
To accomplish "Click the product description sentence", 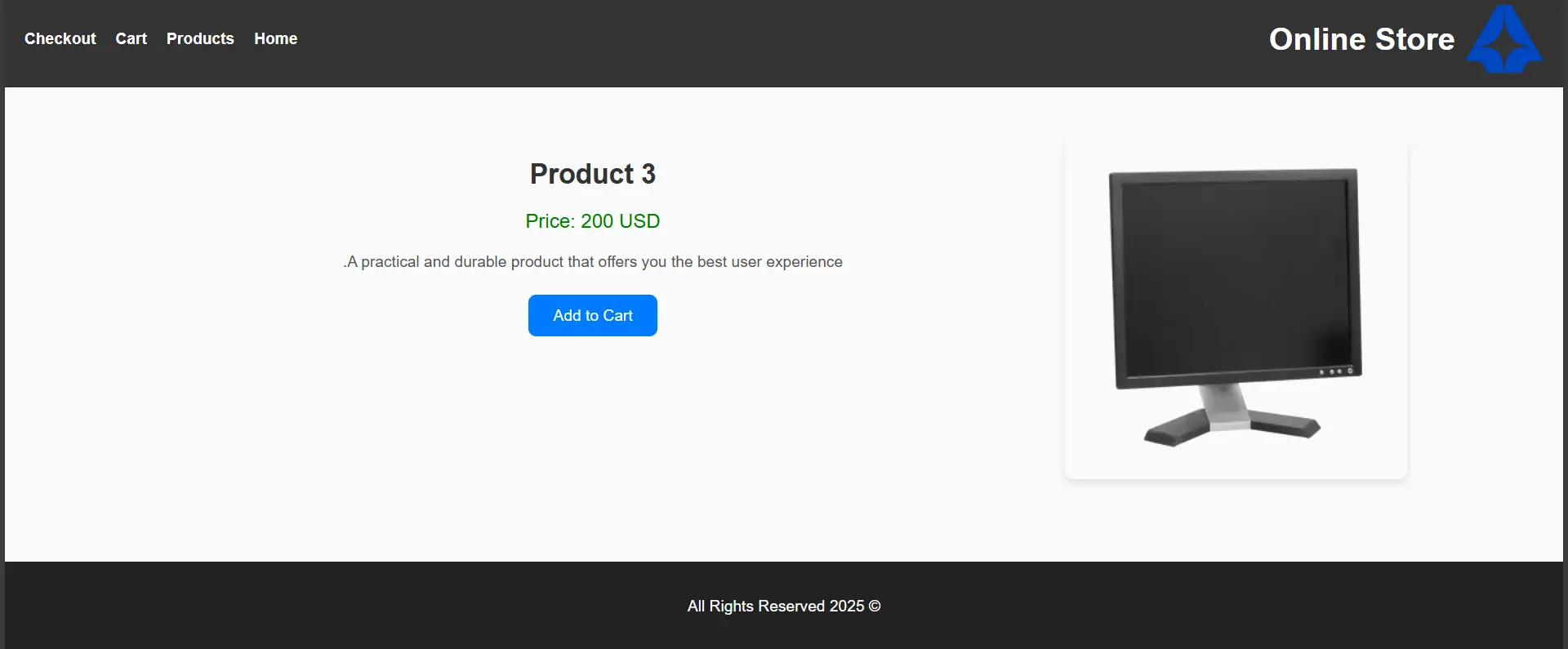I will [593, 261].
